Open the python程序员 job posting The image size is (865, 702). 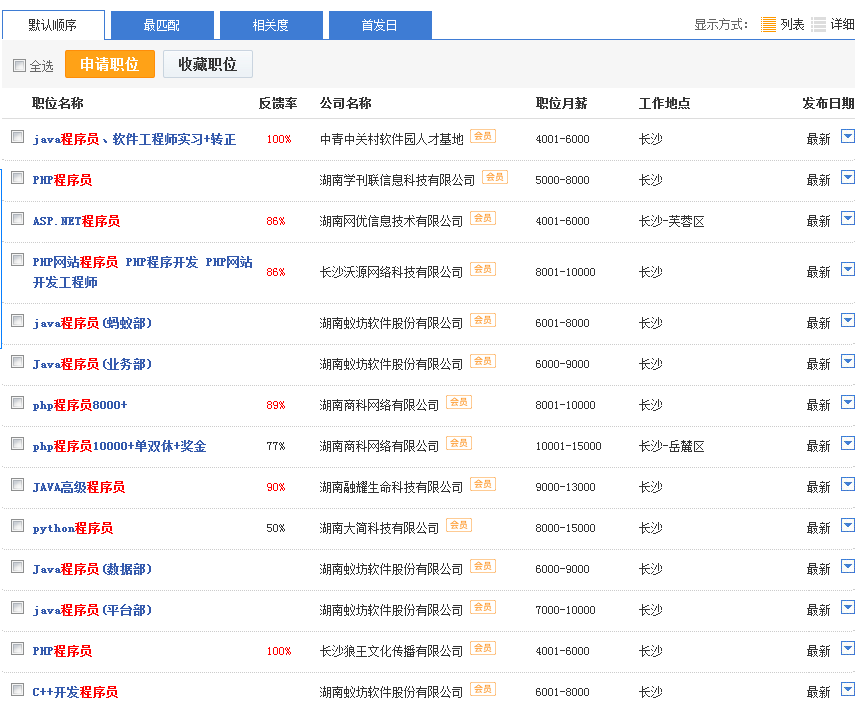(x=73, y=528)
